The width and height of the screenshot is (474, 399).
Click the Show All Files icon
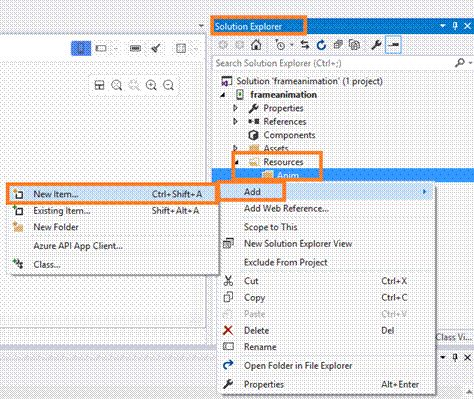click(x=354, y=45)
